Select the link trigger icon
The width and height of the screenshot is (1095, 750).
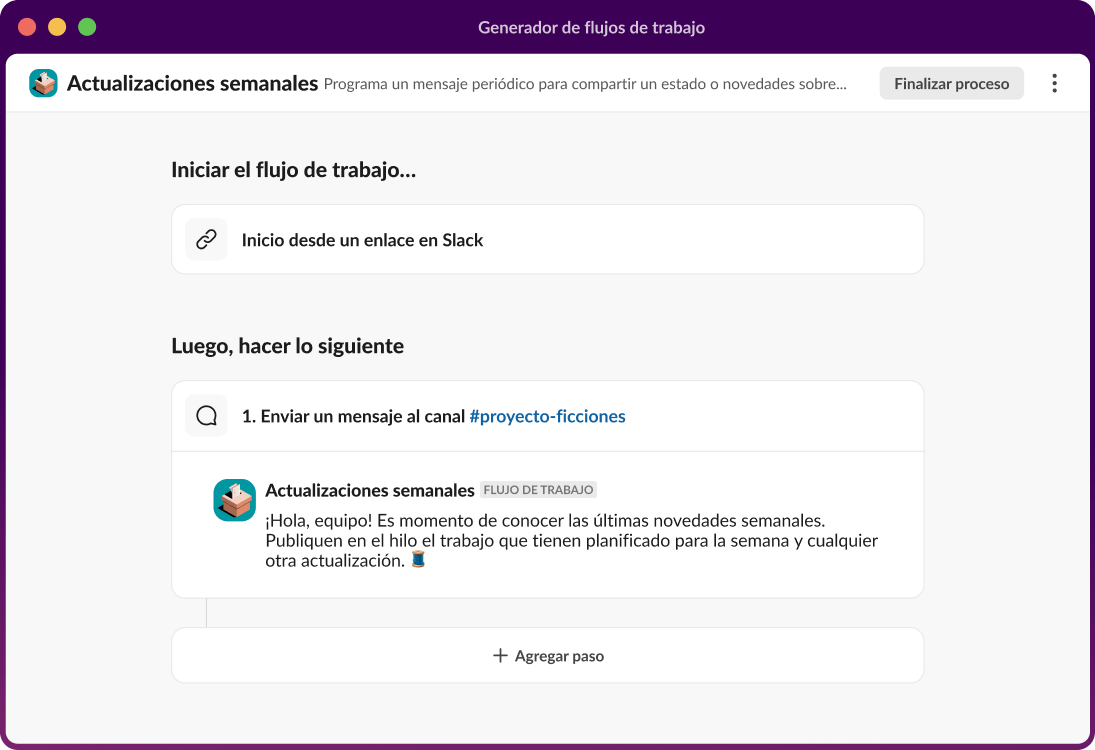pyautogui.click(x=206, y=239)
